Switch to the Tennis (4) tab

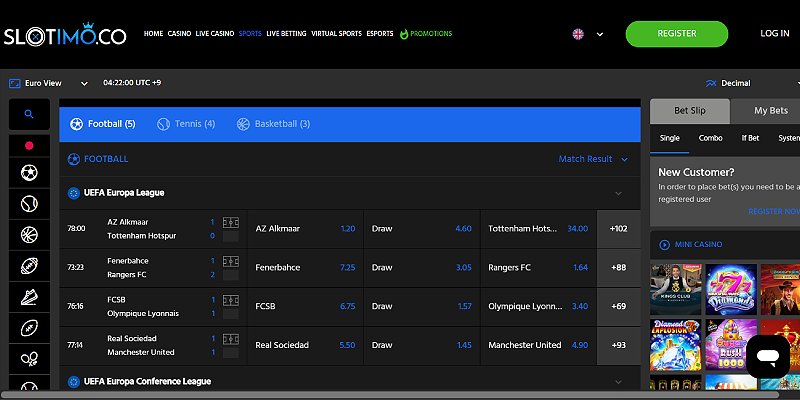click(x=186, y=124)
